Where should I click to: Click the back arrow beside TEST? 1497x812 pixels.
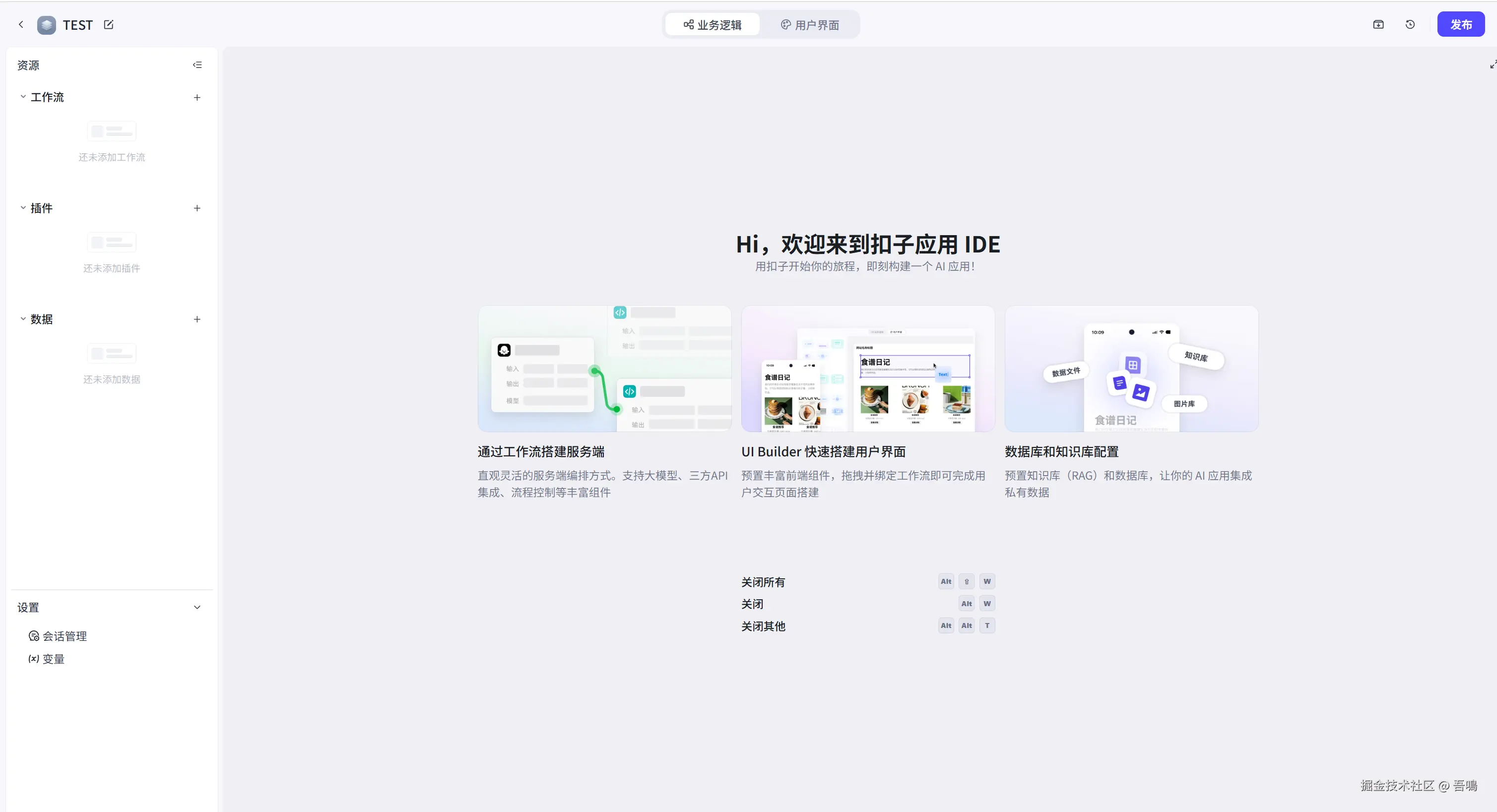[21, 24]
